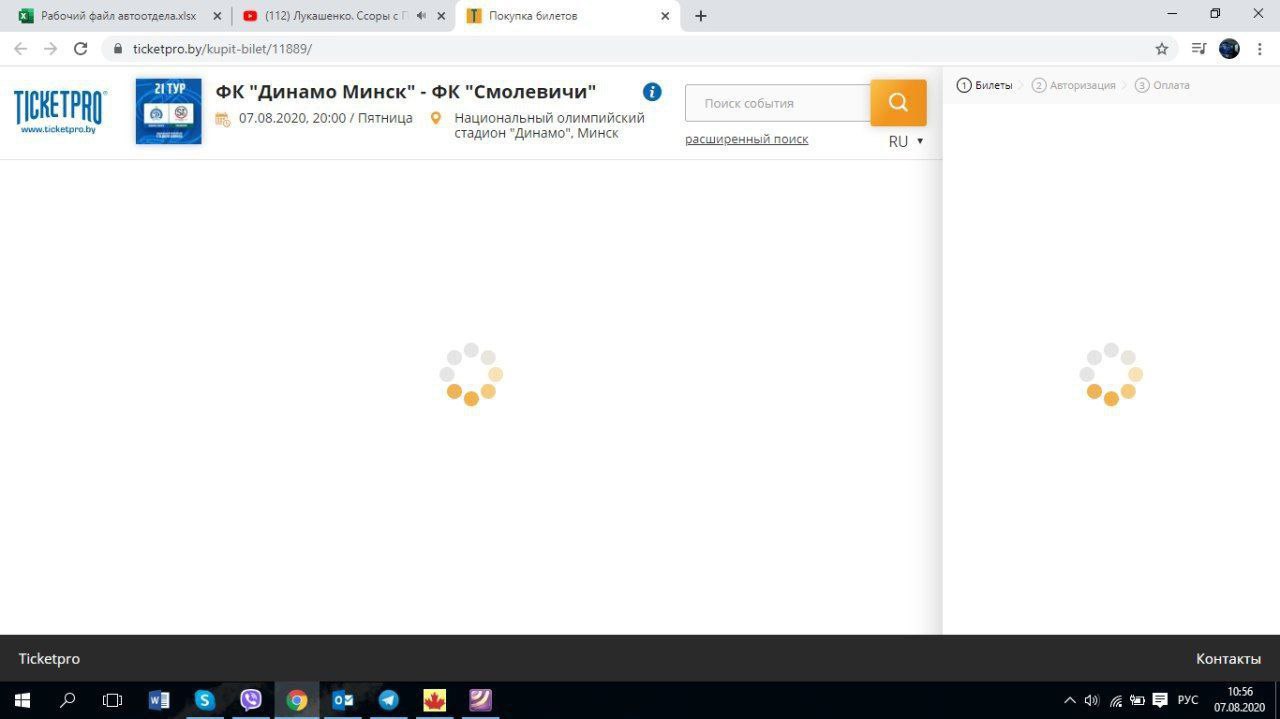Click the date text '07.08.2020, 20:00 / Пятница'
The image size is (1280, 719).
pos(326,118)
